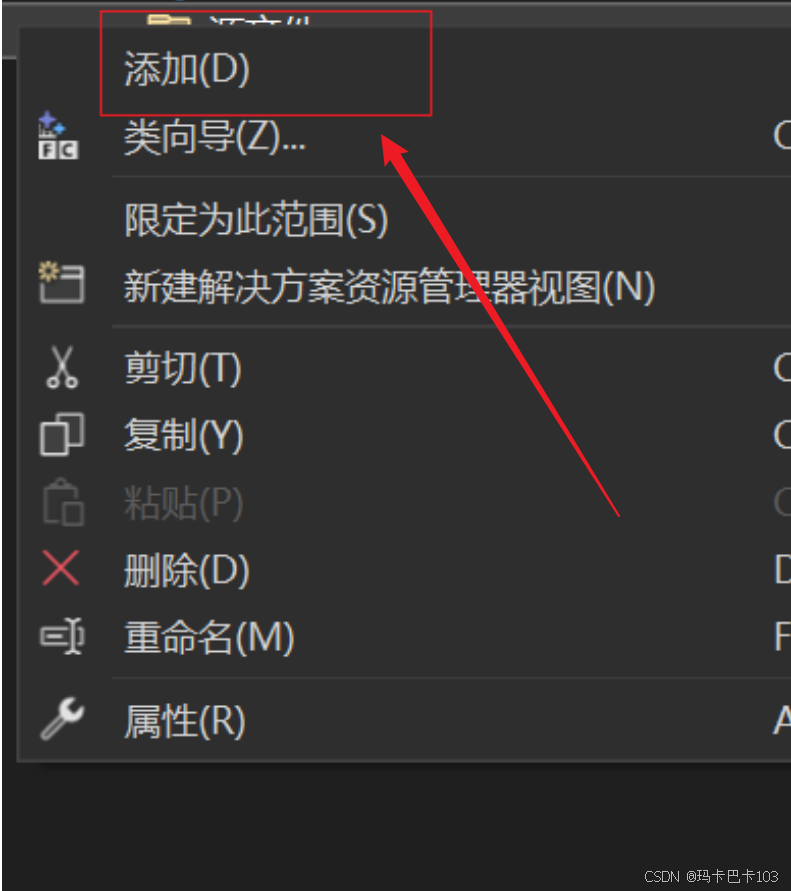Click the red X delete icon
The image size is (791, 891).
point(60,568)
